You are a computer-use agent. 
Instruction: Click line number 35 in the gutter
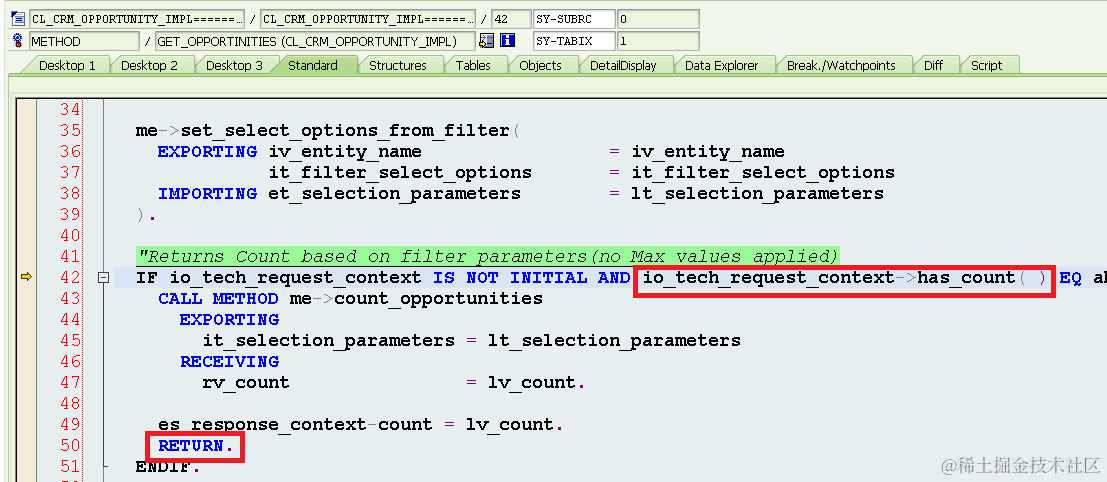pyautogui.click(x=69, y=131)
